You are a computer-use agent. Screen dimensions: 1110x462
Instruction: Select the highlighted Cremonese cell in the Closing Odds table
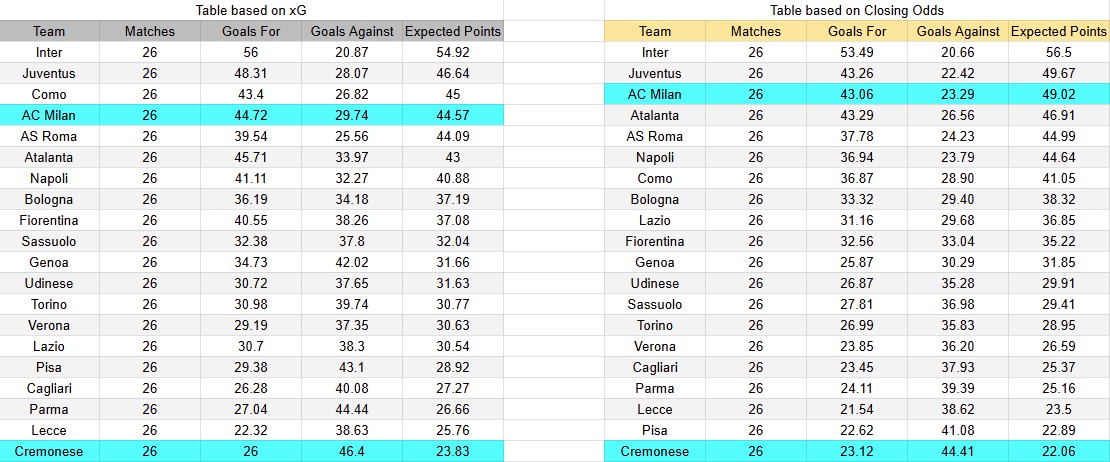pos(655,451)
